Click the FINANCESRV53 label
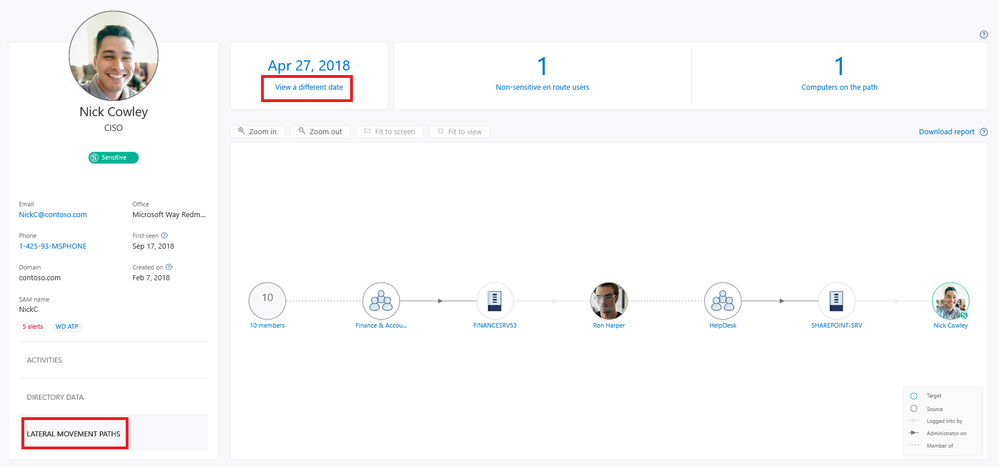 pos(495,325)
